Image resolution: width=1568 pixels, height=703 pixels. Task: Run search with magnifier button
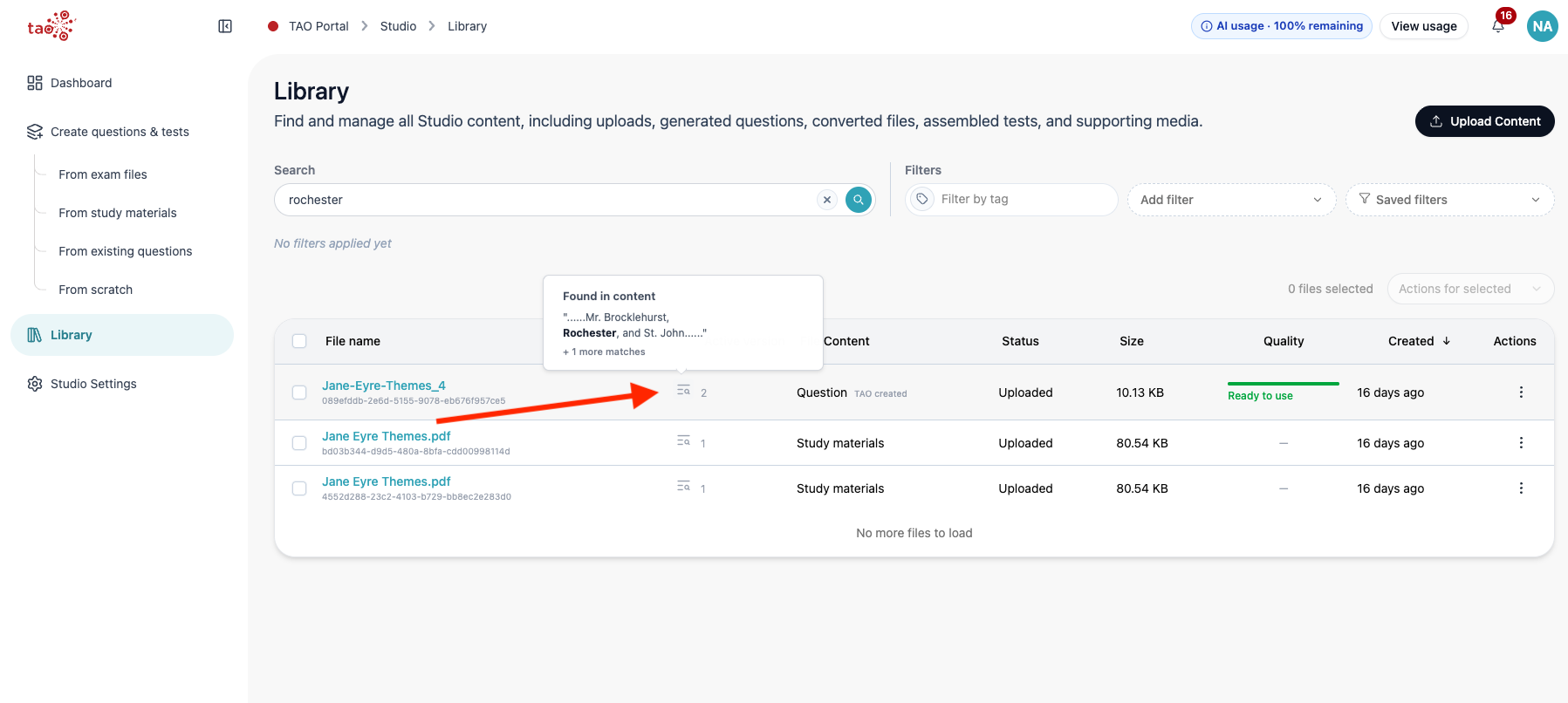[x=859, y=200]
